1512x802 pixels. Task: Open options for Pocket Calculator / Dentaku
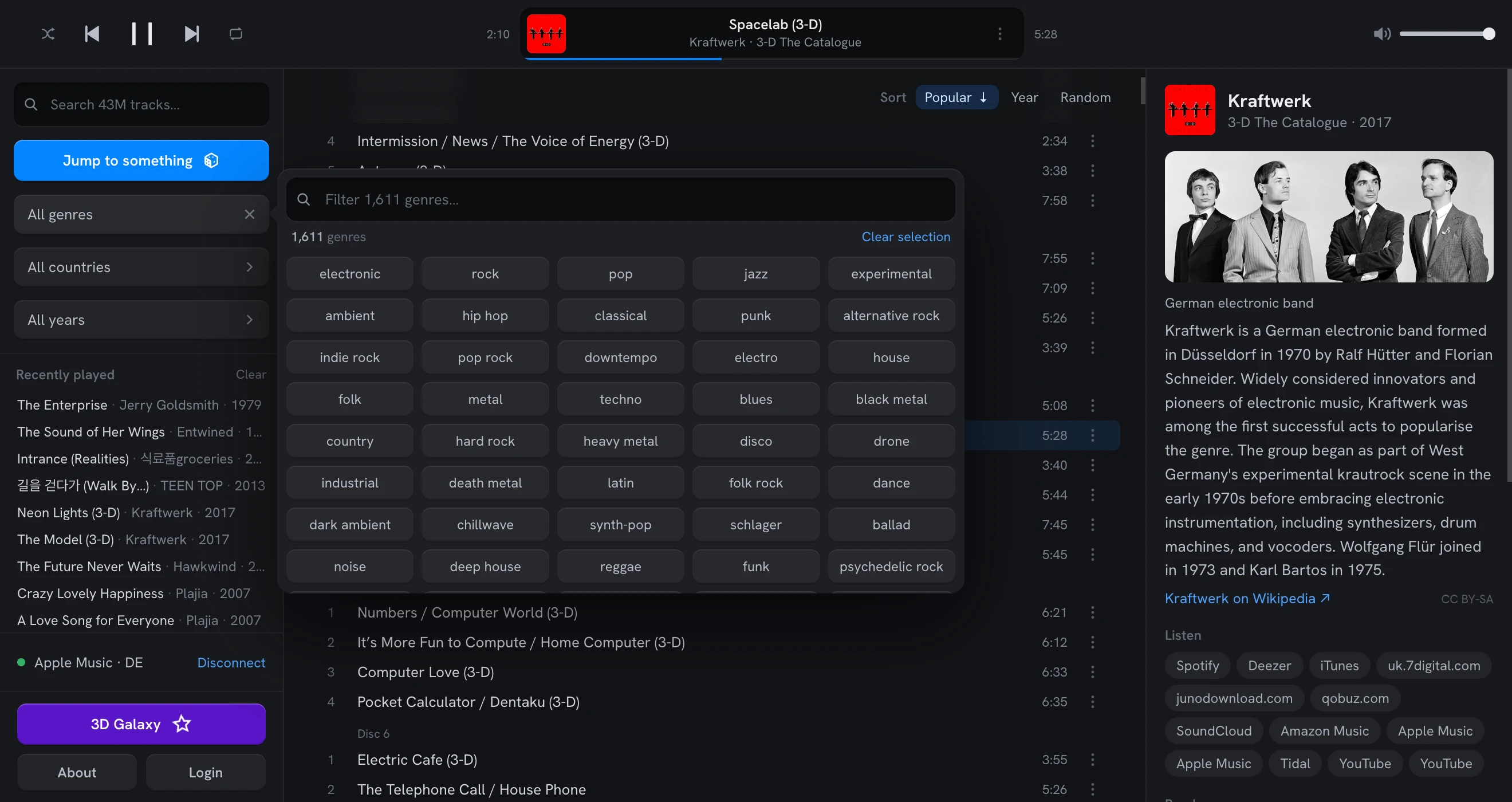click(x=1092, y=702)
